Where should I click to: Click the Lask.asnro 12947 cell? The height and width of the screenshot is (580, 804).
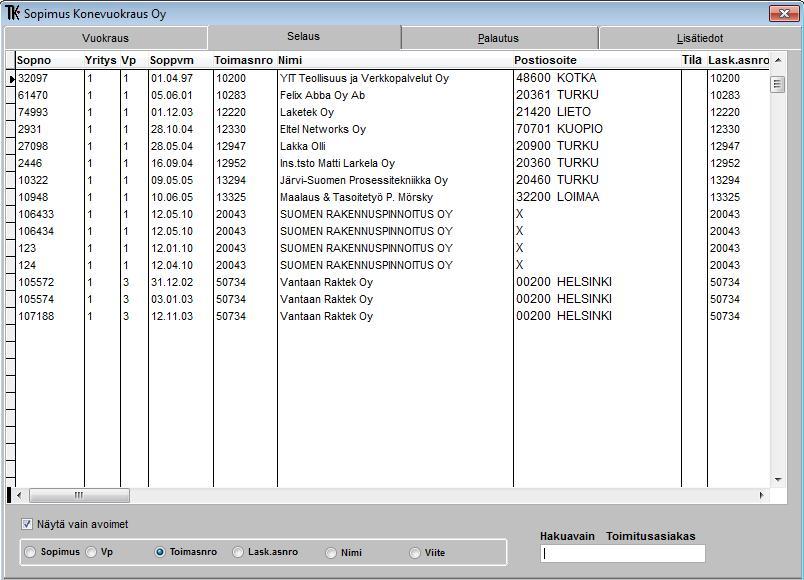pyautogui.click(x=738, y=146)
